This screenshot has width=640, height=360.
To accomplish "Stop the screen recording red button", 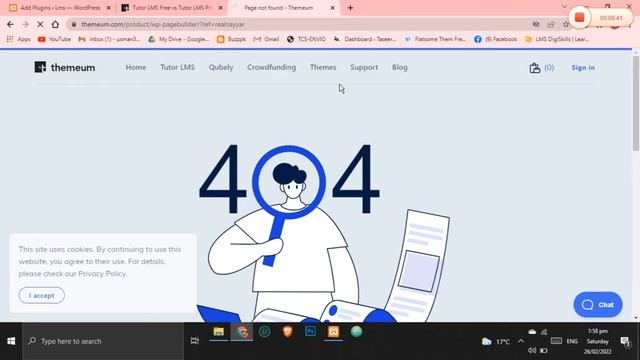I will (579, 18).
